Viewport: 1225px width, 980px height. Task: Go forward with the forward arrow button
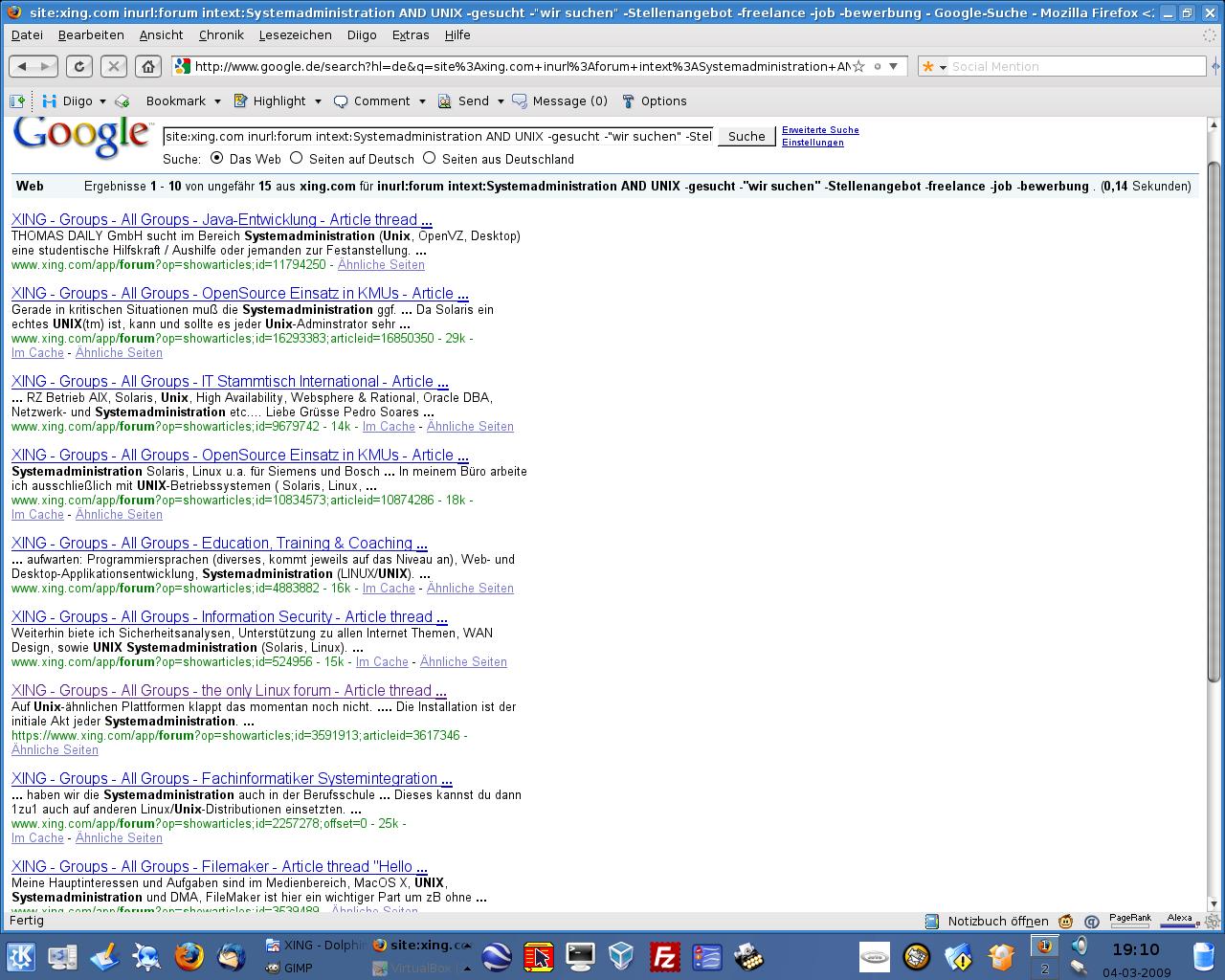tap(46, 66)
